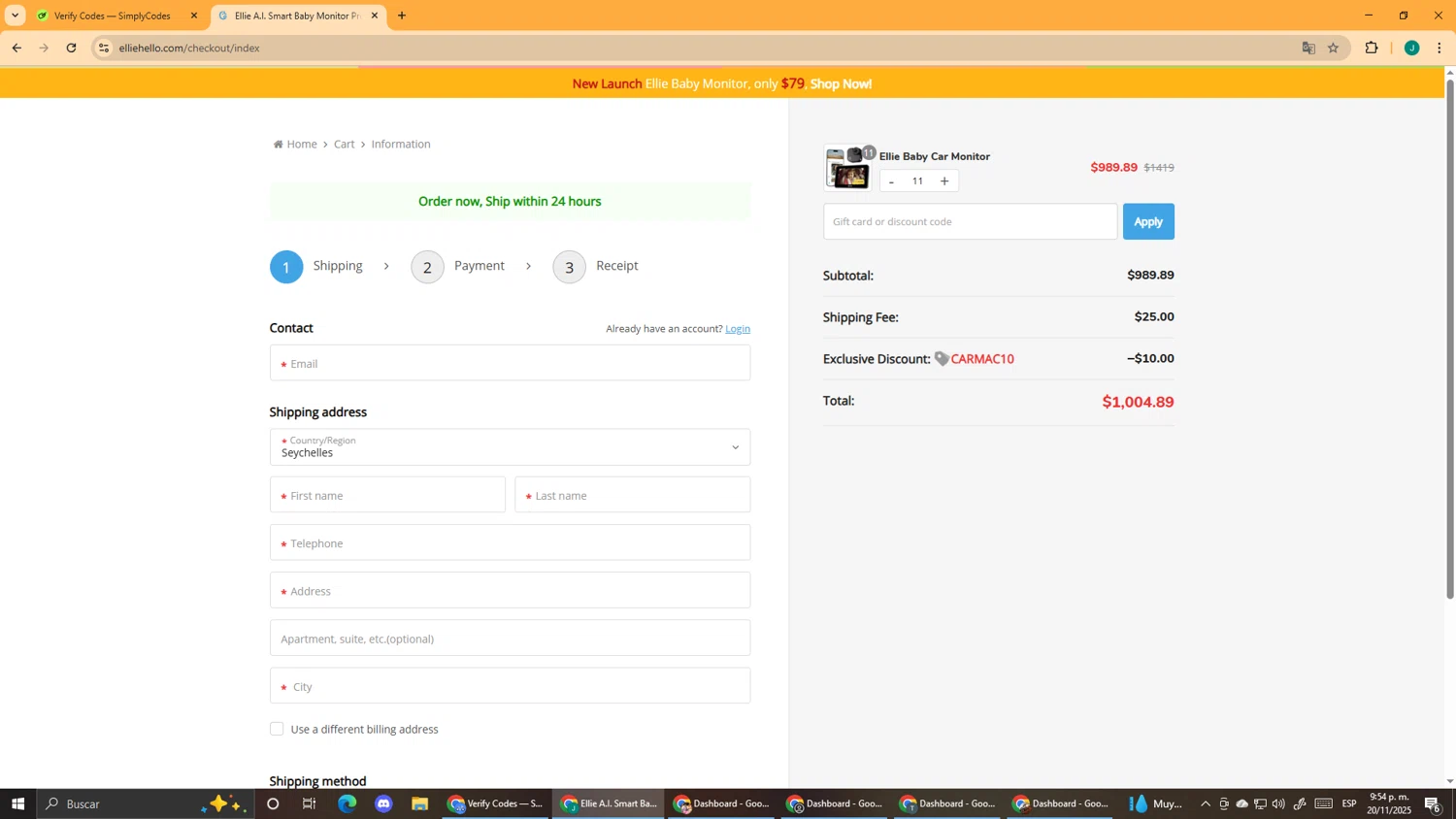
Task: Open the touch keyboard tray icon
Action: [x=1324, y=803]
